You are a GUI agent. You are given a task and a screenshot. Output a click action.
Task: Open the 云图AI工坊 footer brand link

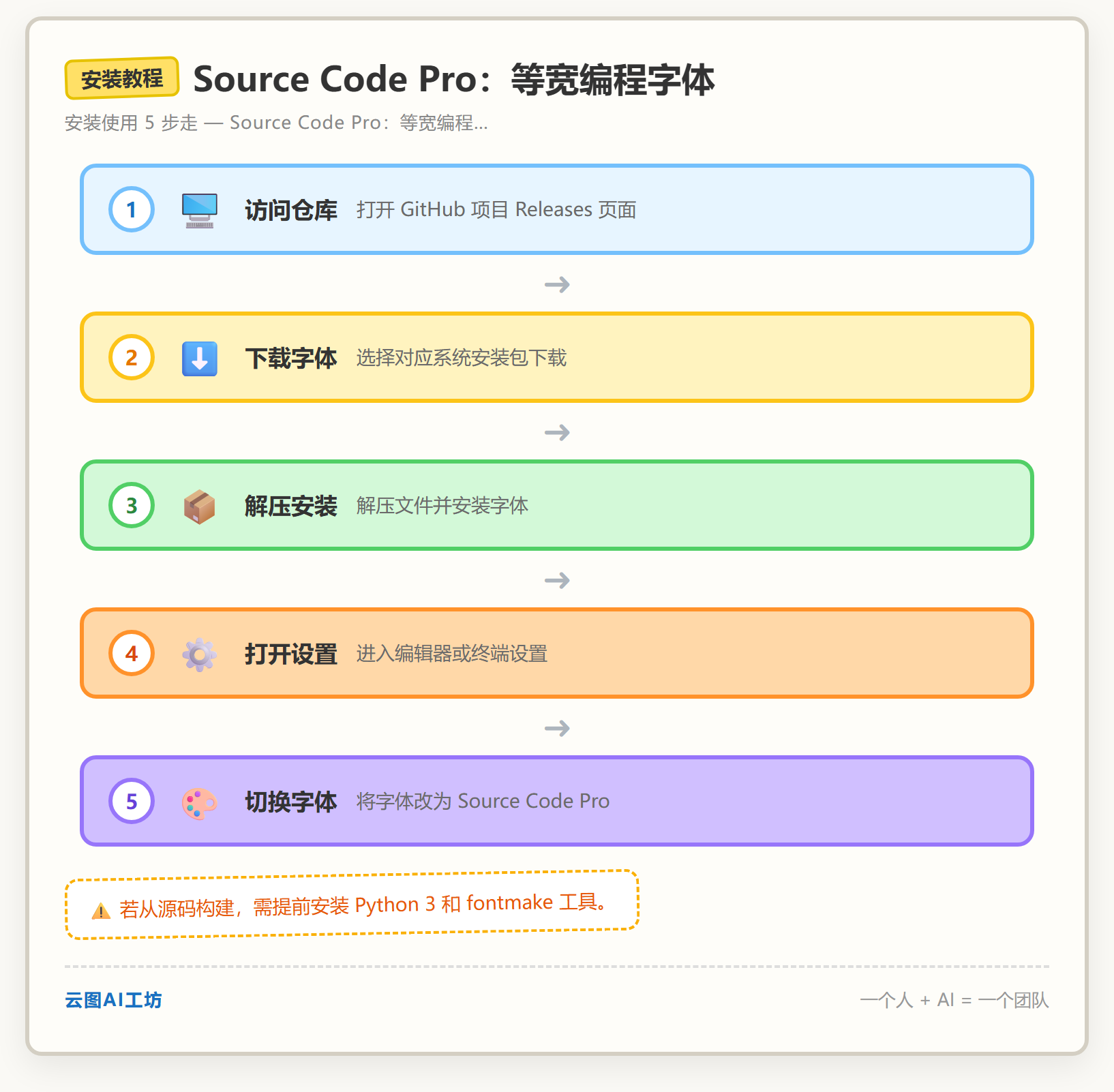(x=113, y=1000)
